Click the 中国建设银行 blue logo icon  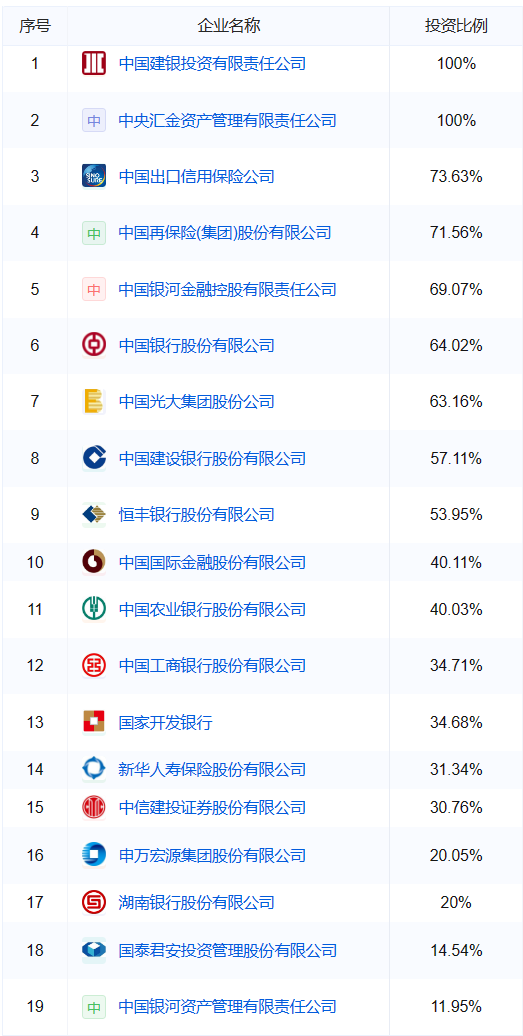coord(94,458)
